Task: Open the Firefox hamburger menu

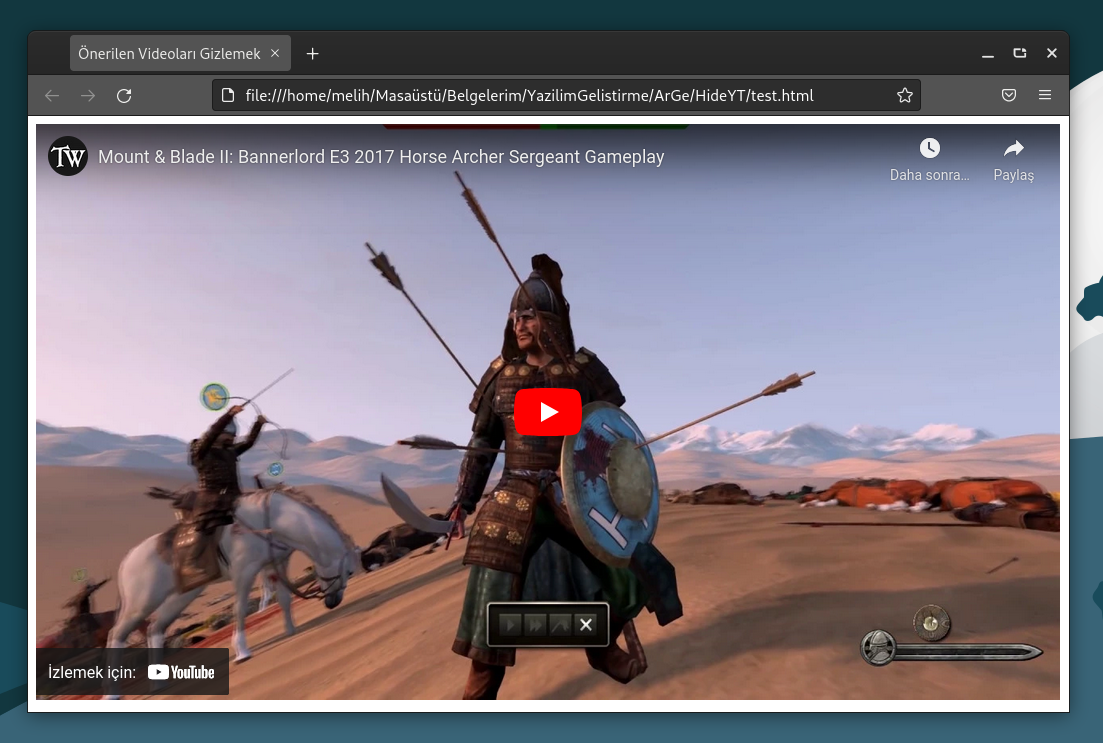Action: point(1045,96)
